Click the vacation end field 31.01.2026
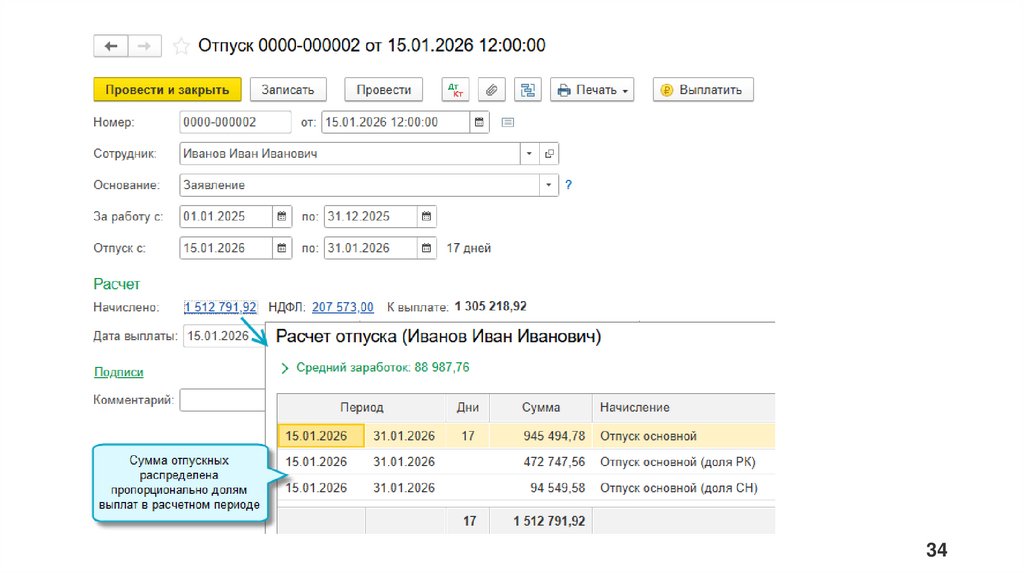 tap(370, 248)
